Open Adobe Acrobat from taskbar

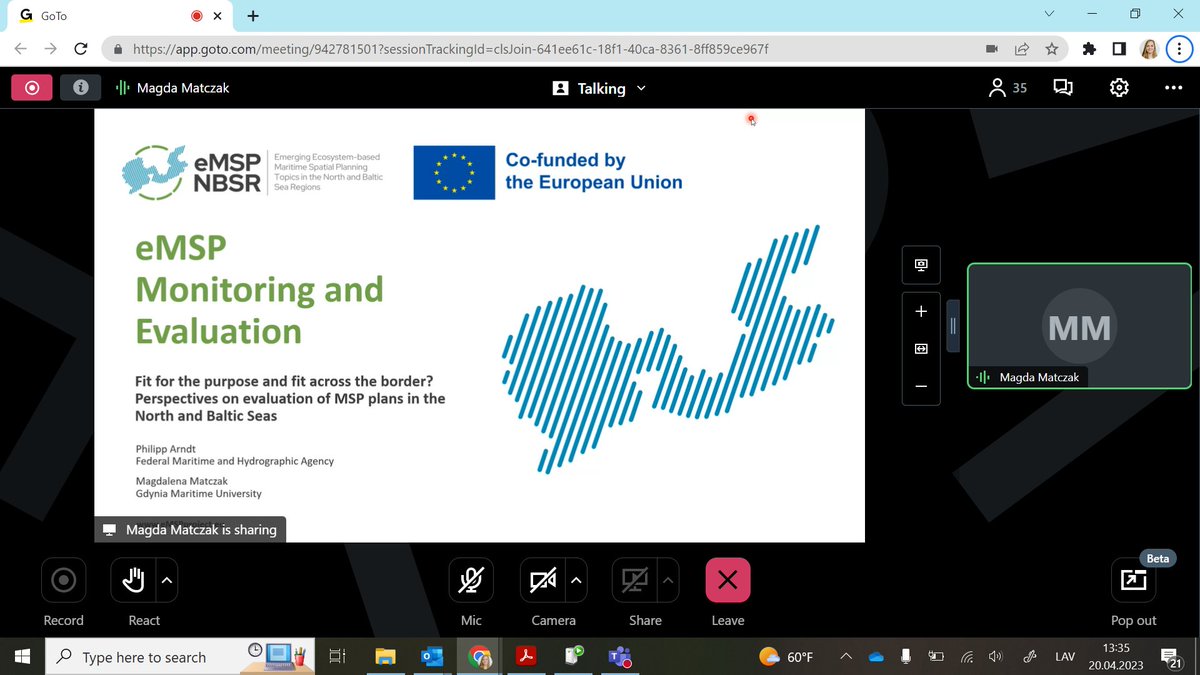click(527, 657)
